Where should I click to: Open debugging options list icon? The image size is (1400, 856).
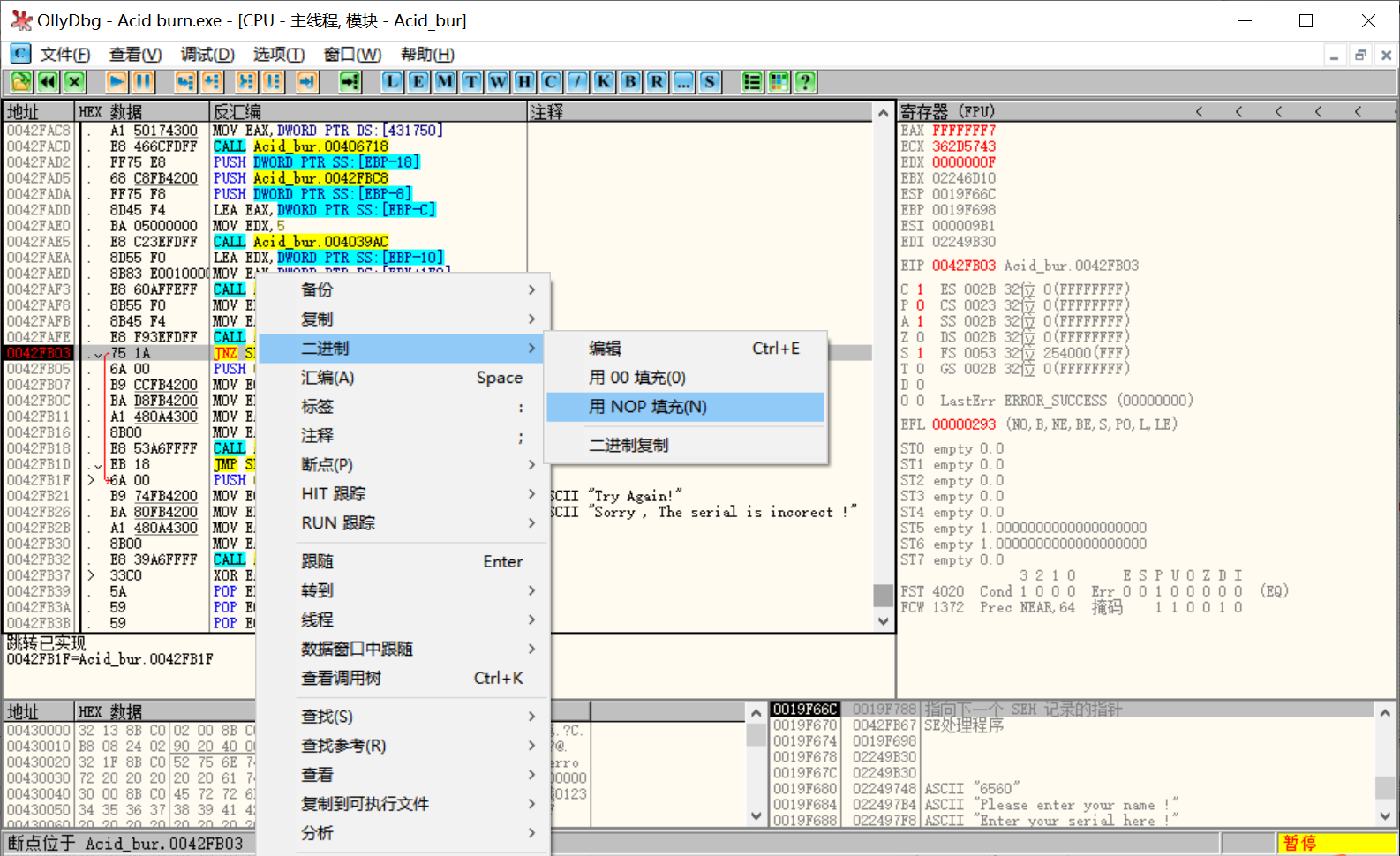click(x=752, y=82)
